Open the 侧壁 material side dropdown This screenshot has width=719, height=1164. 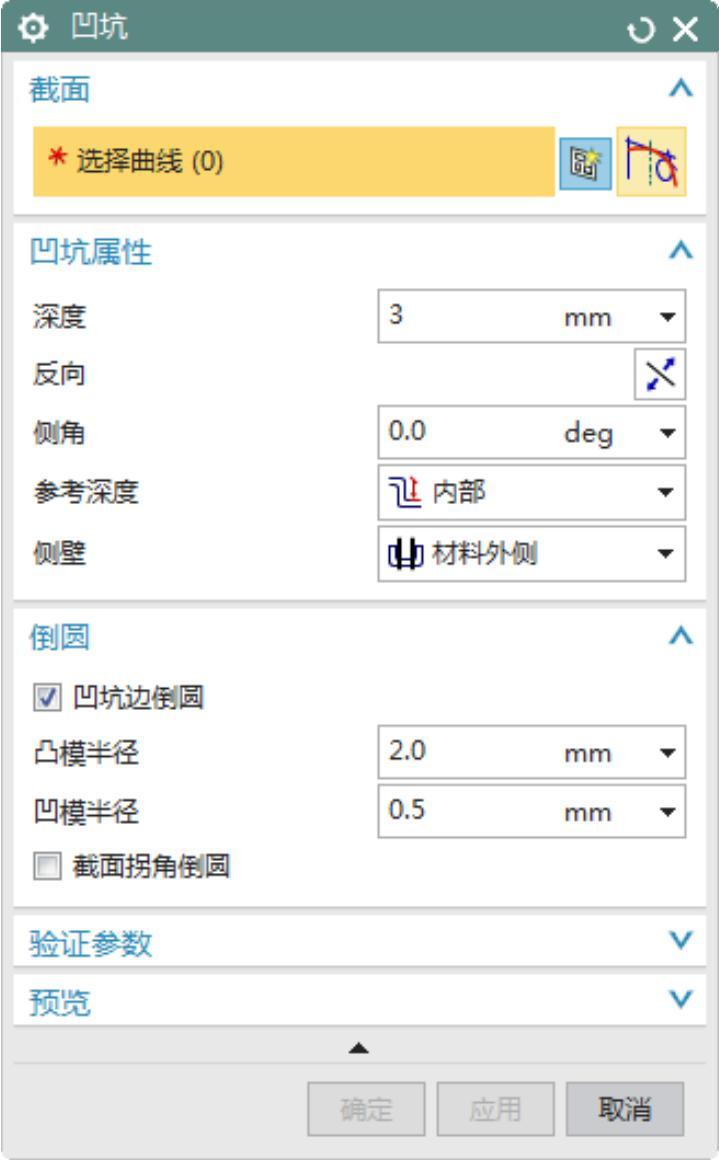[x=532, y=554]
